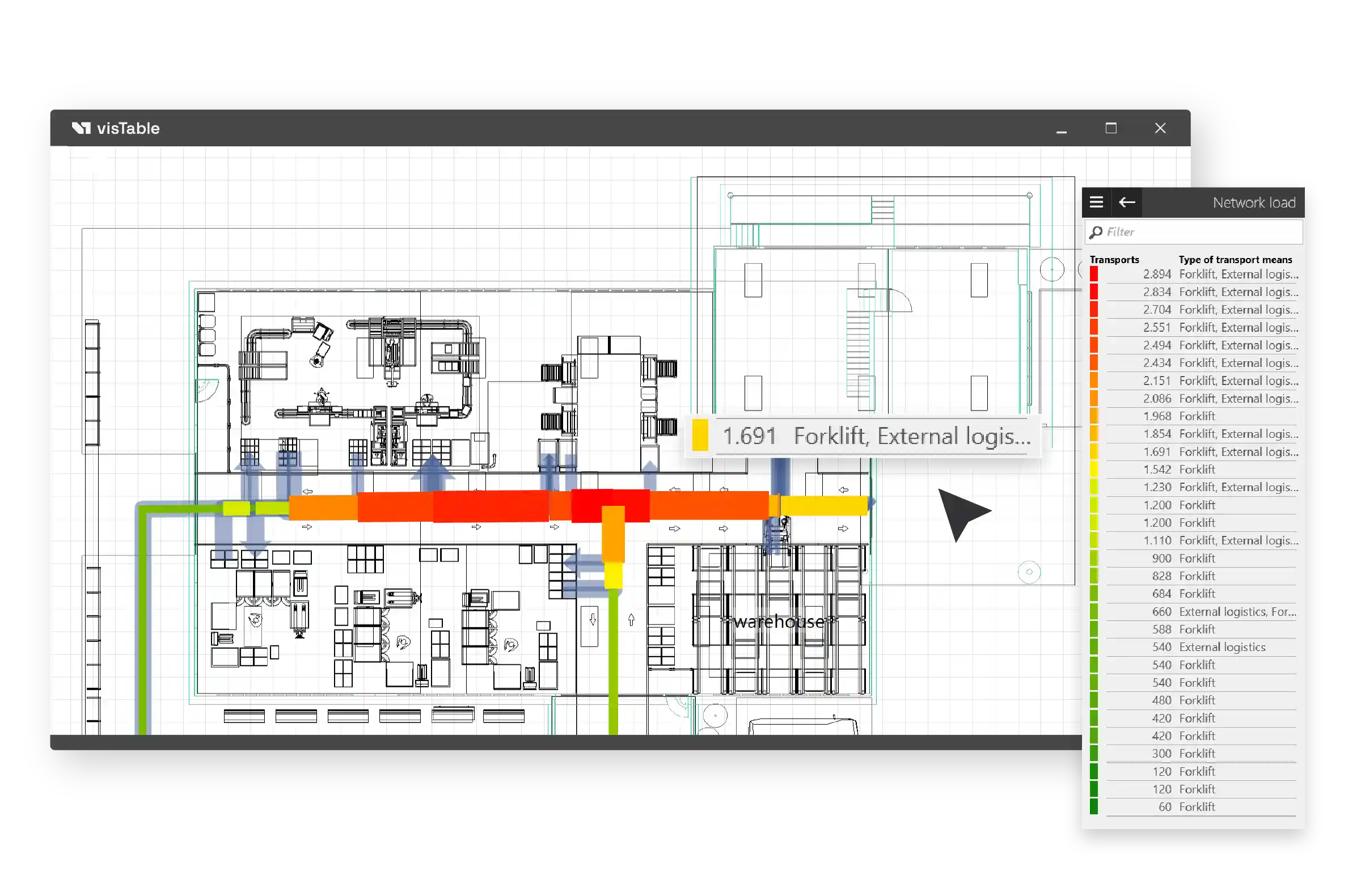Select the 660 External logistics row

pyautogui.click(x=1194, y=612)
